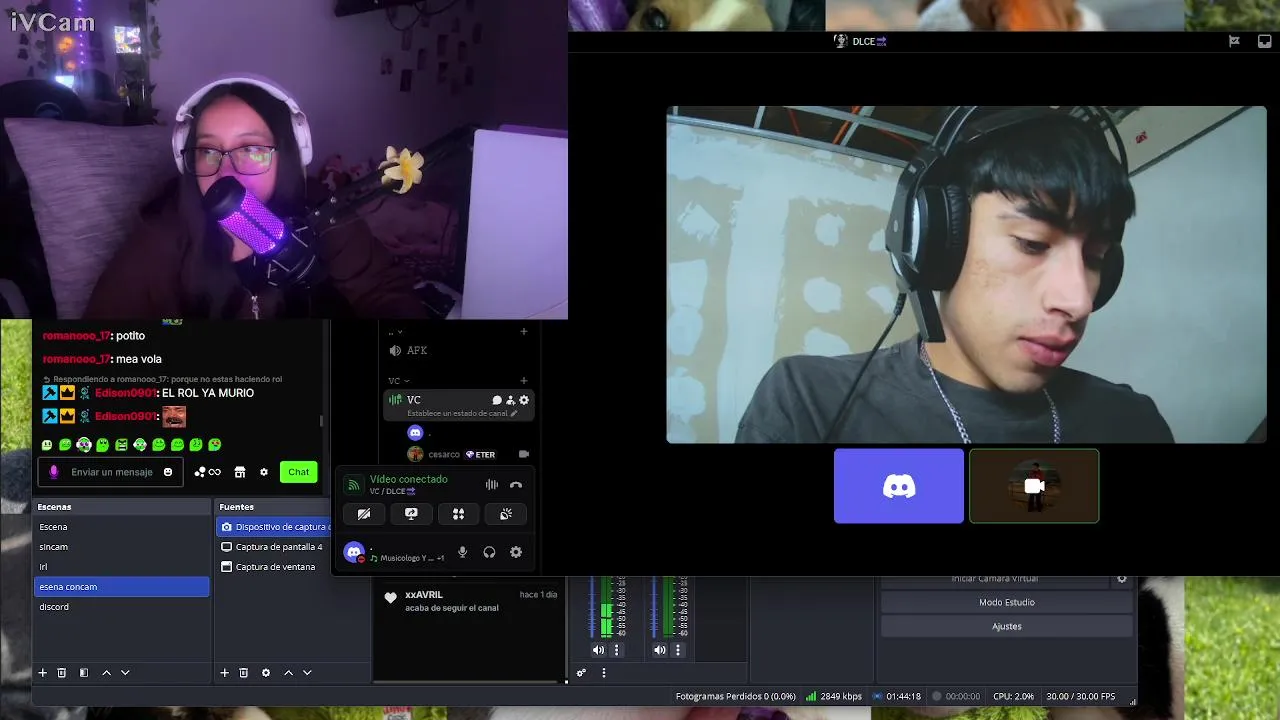
Task: Open scene filters icon in Escenas toolbar
Action: 84,673
